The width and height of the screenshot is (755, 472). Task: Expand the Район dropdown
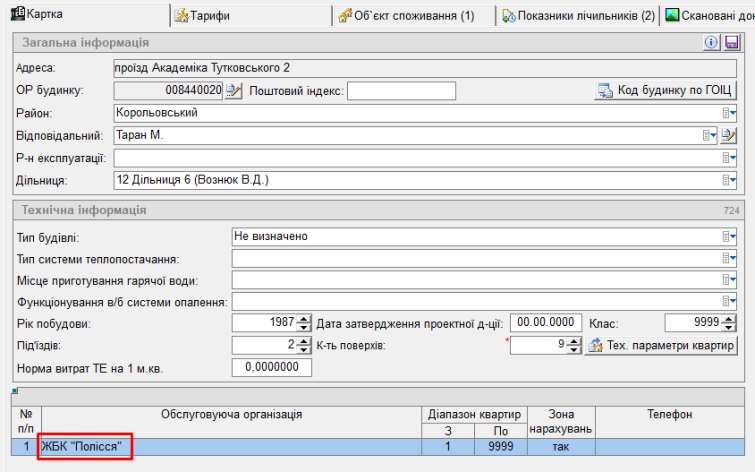point(729,113)
